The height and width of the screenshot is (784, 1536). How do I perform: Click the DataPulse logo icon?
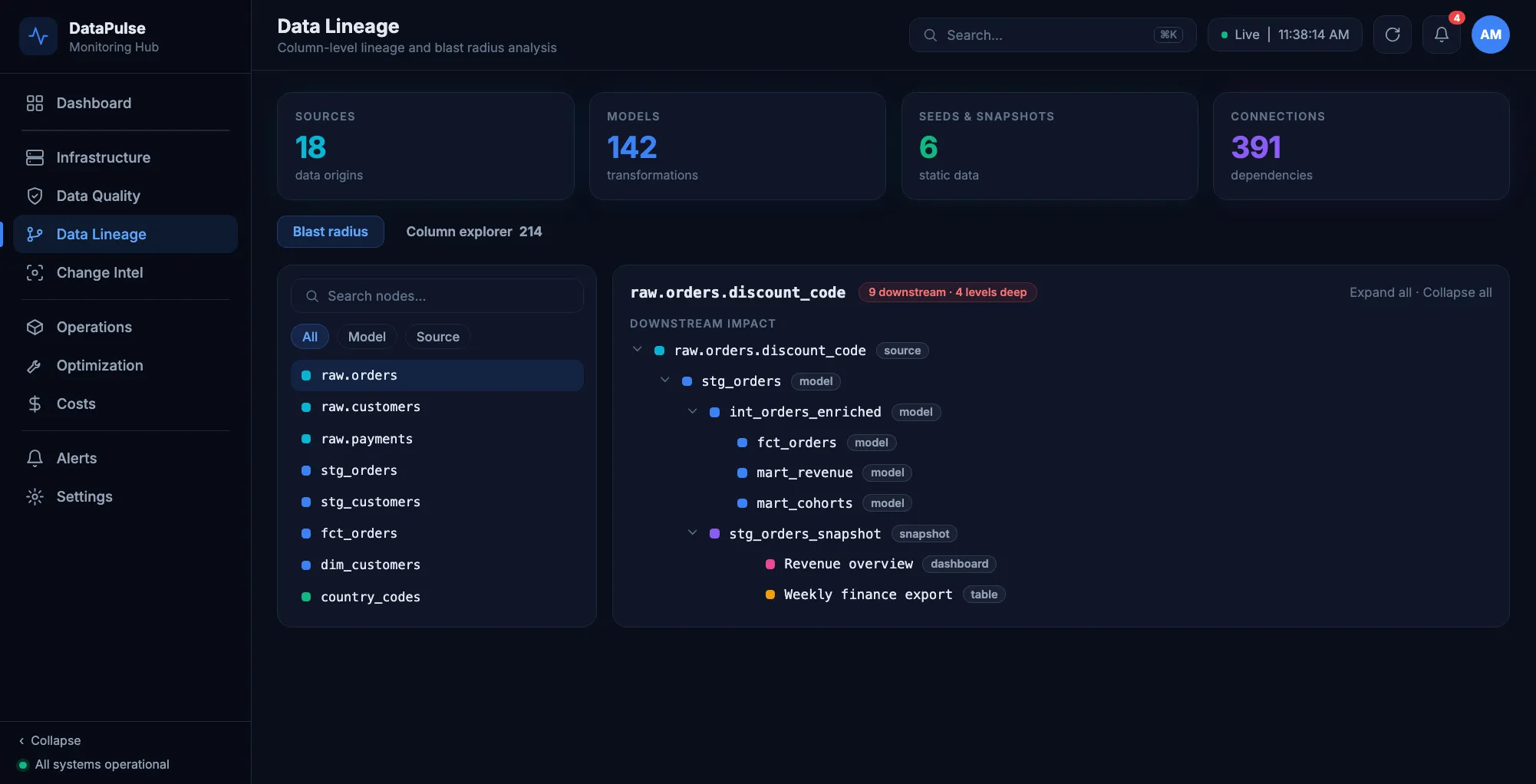click(x=38, y=36)
